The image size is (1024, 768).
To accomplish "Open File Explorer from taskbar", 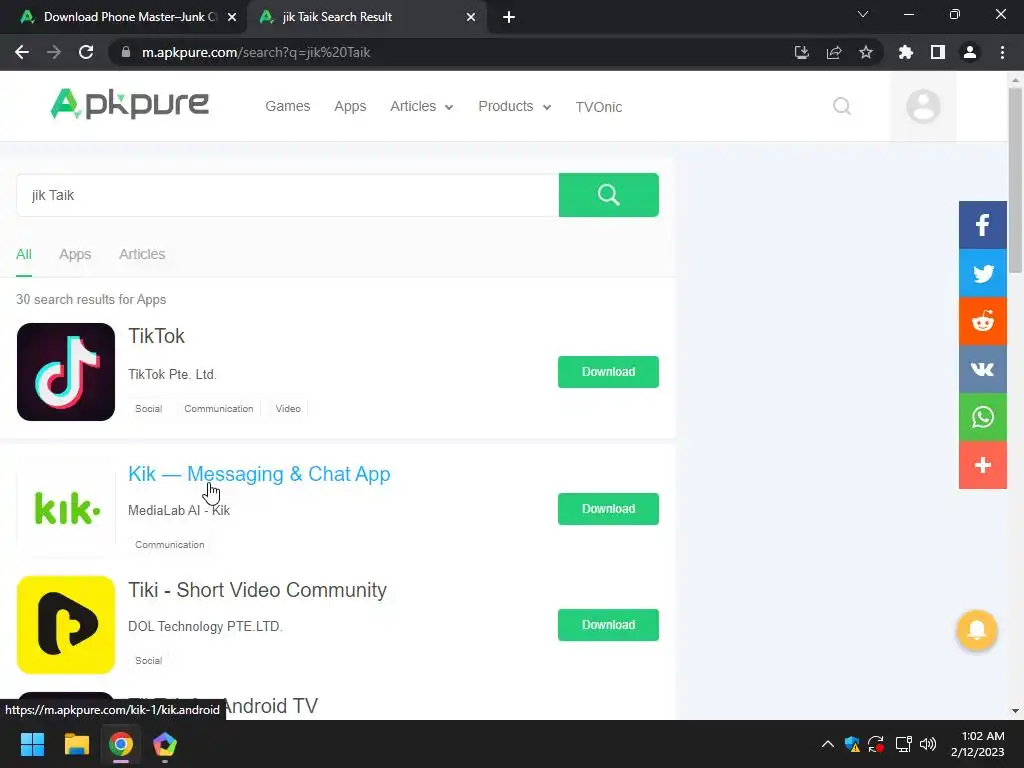I will 76,744.
